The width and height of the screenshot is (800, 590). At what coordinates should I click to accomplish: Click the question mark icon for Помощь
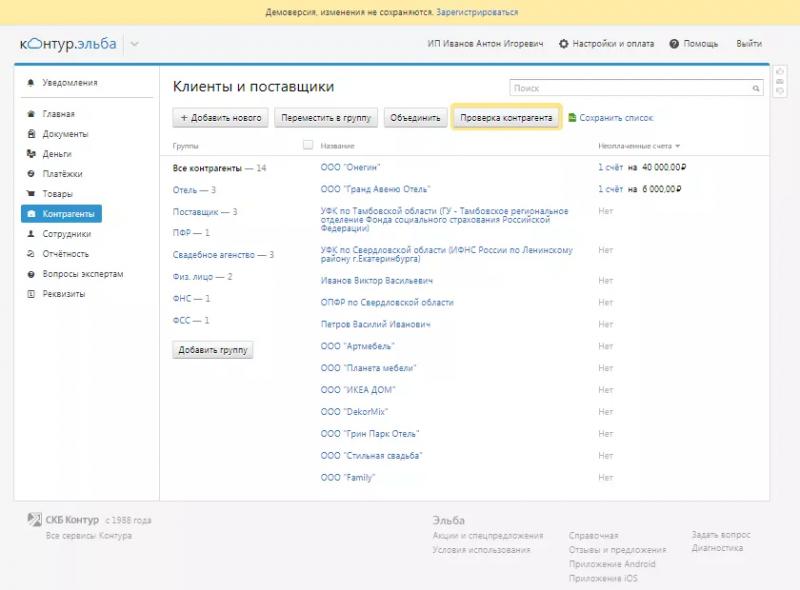[x=674, y=44]
